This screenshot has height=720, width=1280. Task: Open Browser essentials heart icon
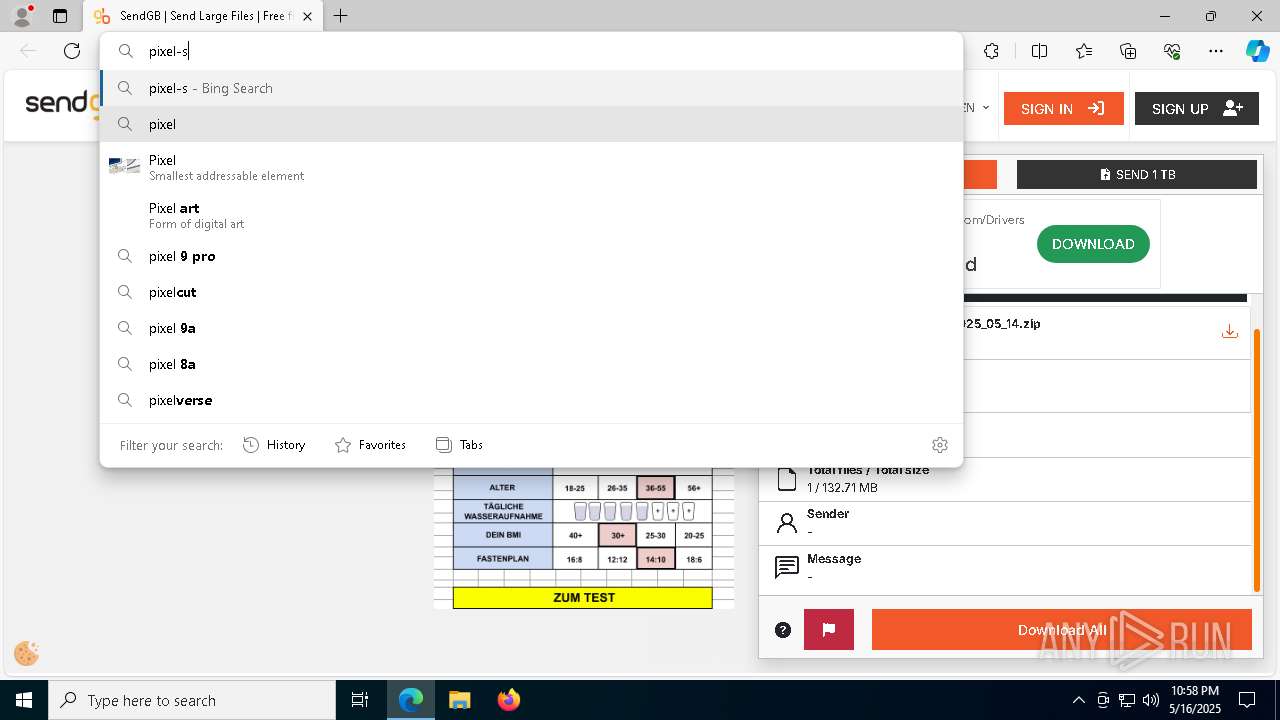coord(1172,51)
